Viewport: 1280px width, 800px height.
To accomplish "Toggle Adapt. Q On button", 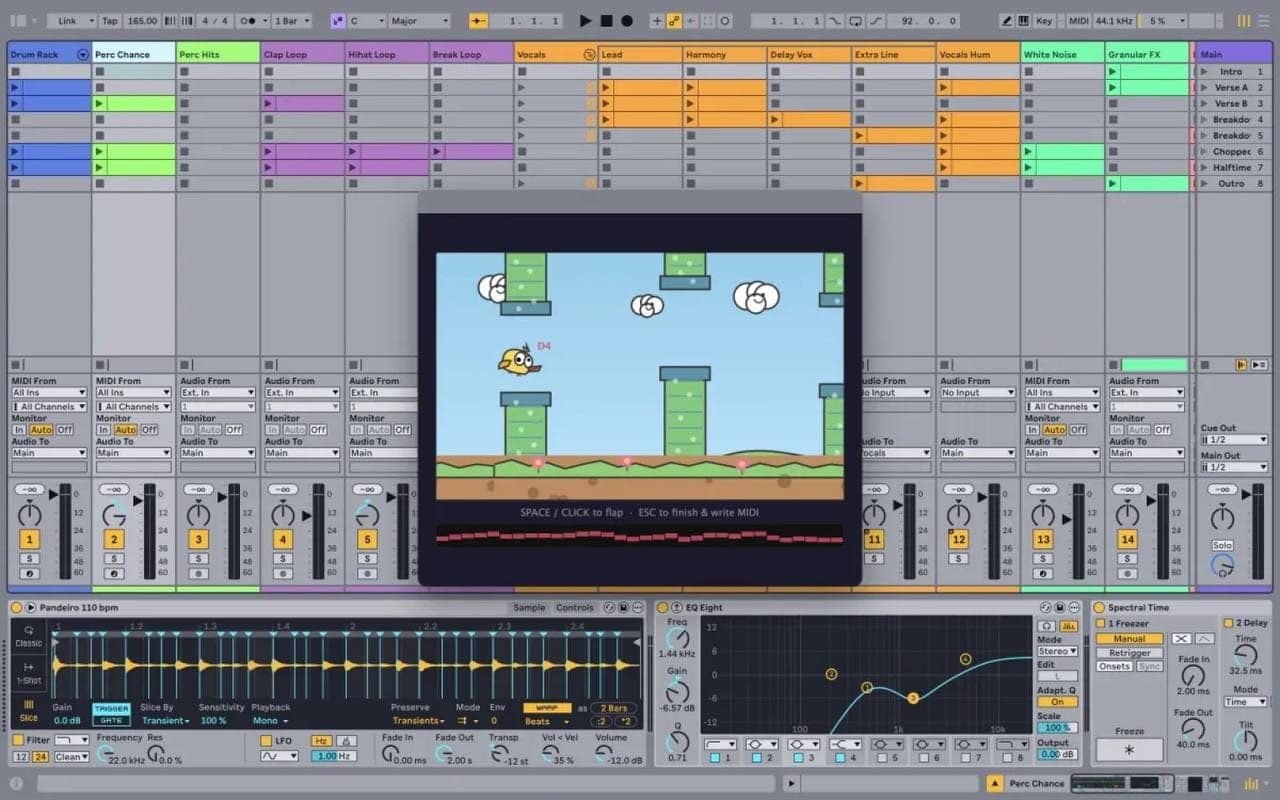I will 1057,702.
